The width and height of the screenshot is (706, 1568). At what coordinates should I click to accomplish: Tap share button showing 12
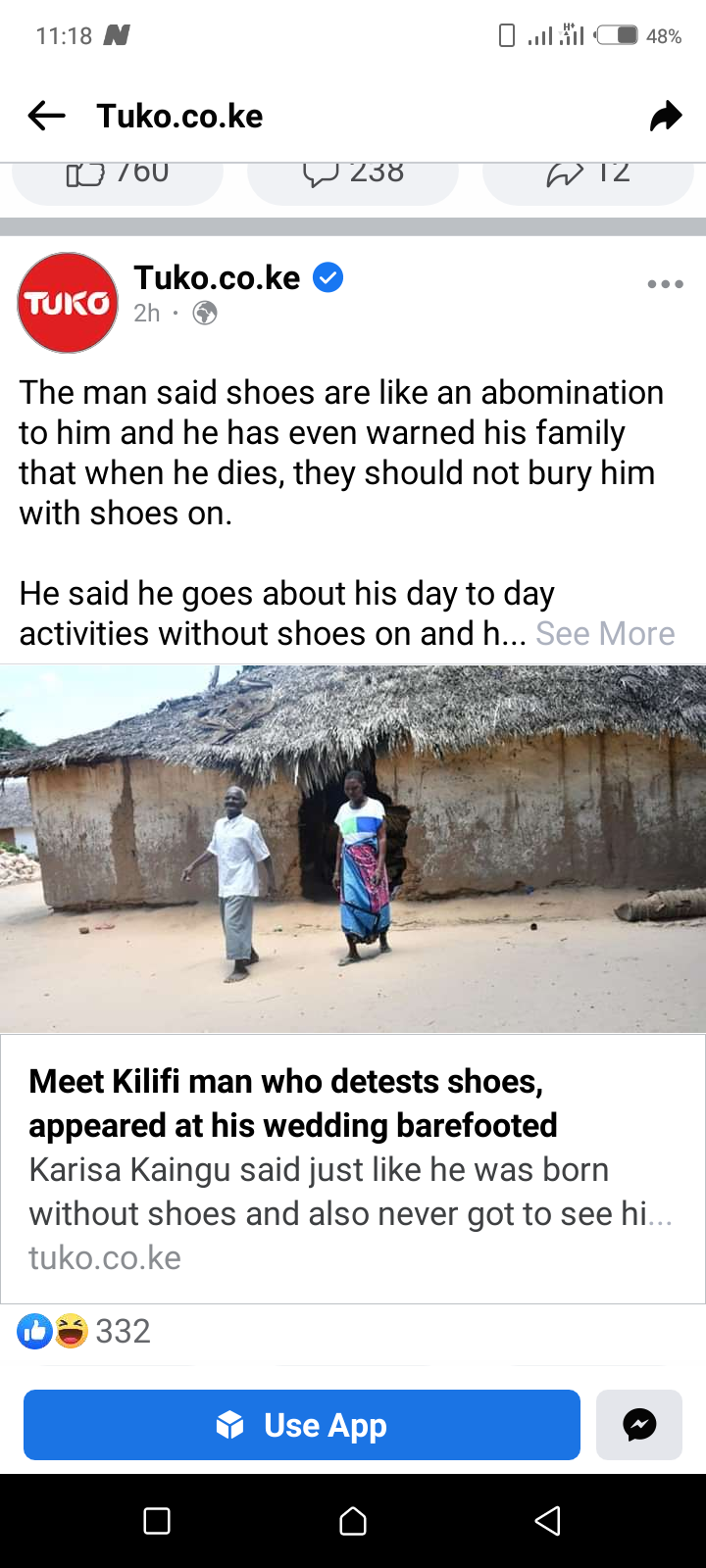[x=588, y=174]
